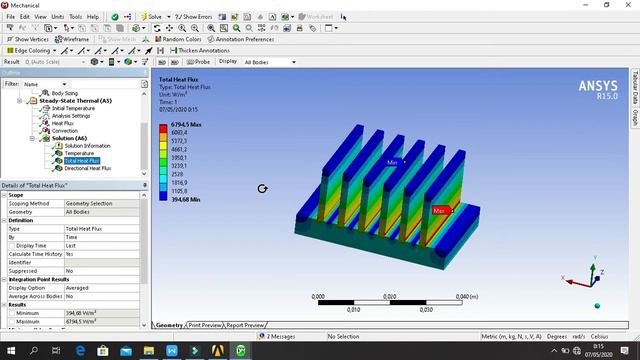Click the pin icon on Details panel
Screen dimensions: 640x360
(145, 185)
